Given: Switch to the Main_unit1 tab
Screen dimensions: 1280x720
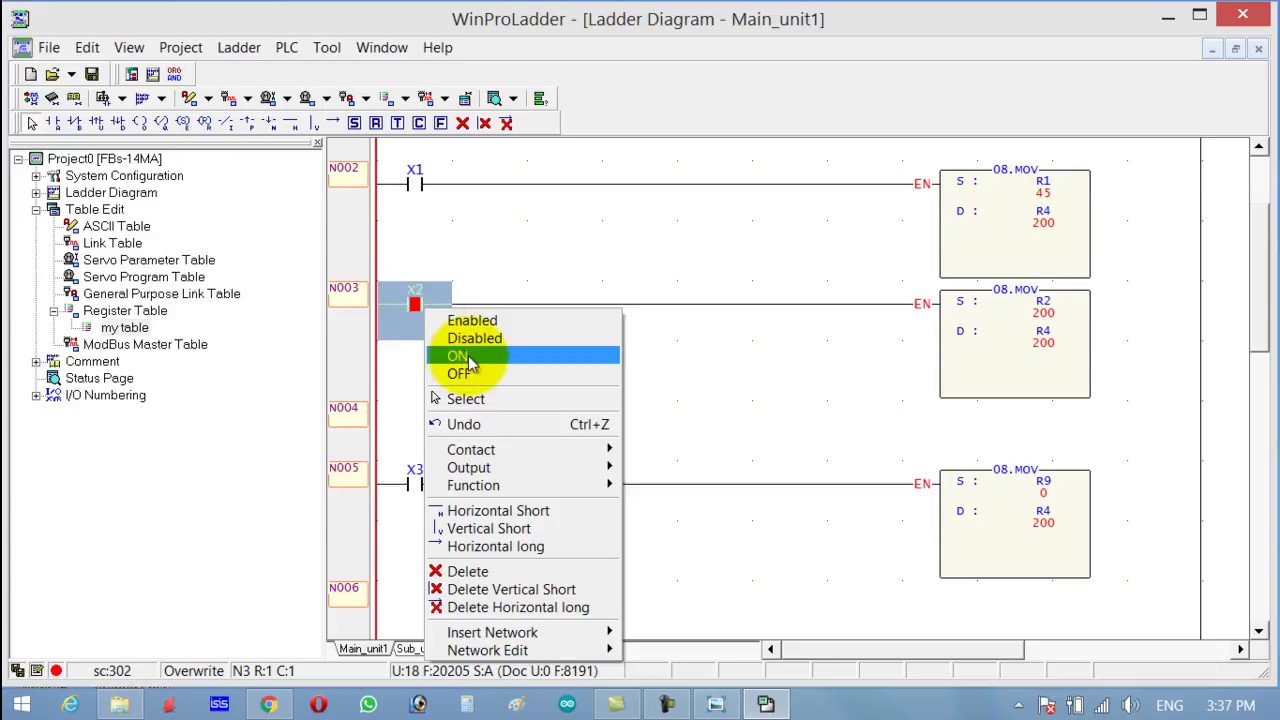Looking at the screenshot, I should click(x=363, y=649).
